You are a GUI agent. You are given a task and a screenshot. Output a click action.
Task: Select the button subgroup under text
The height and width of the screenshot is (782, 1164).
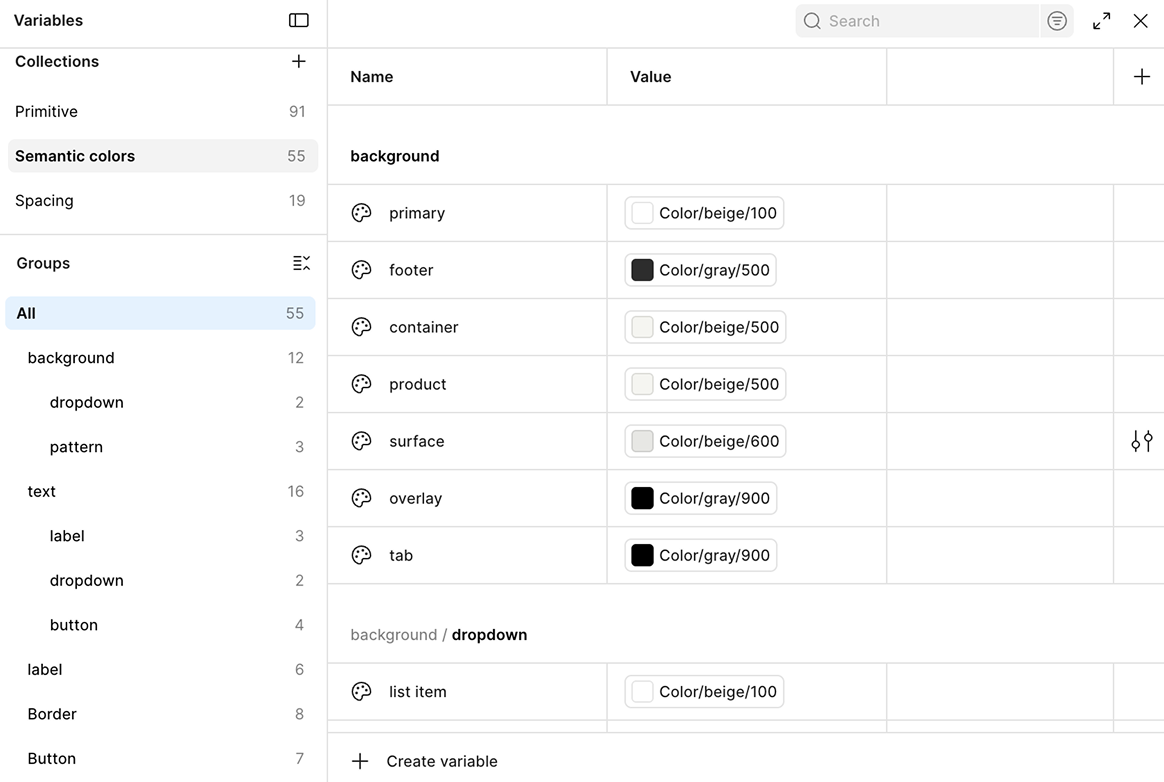click(x=160, y=625)
